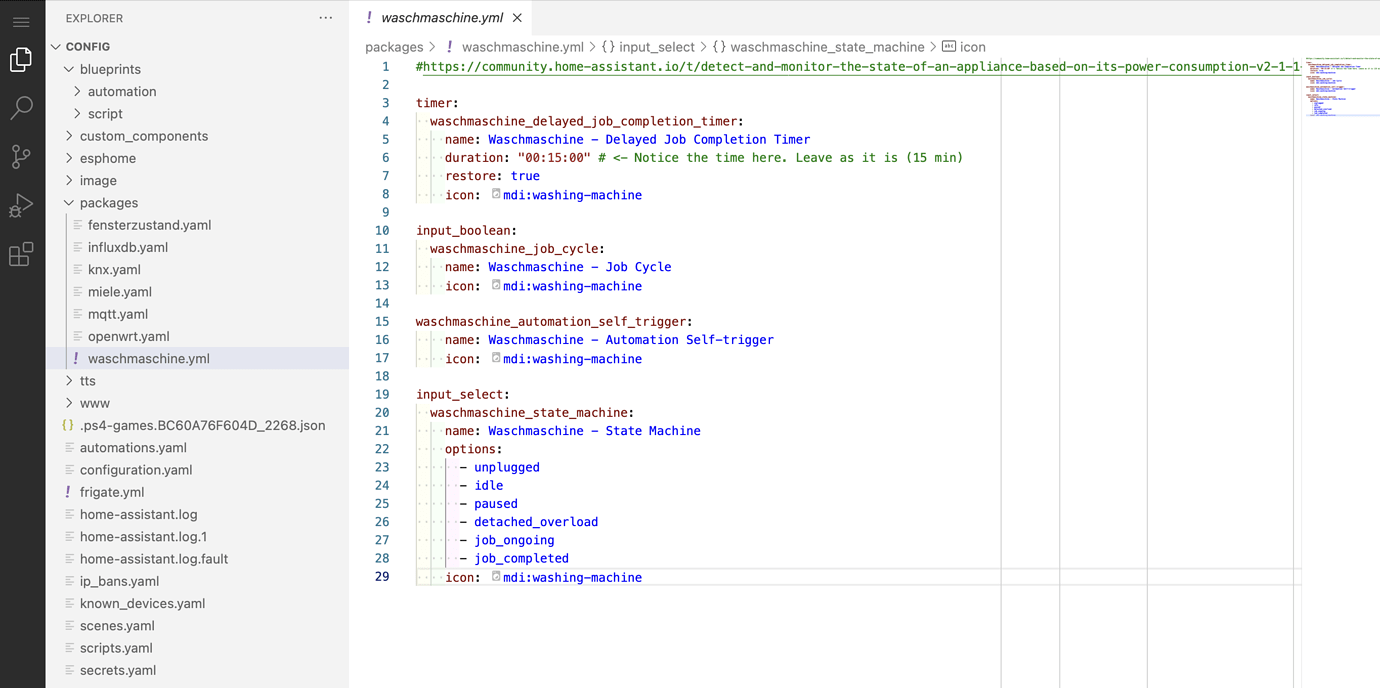The width and height of the screenshot is (1380, 688).
Task: Open the Extensions view
Action: tap(21, 255)
